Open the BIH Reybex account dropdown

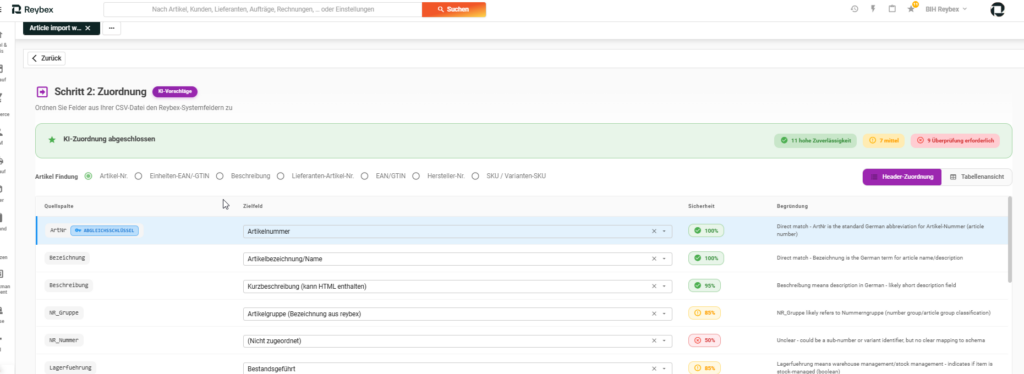[946, 9]
